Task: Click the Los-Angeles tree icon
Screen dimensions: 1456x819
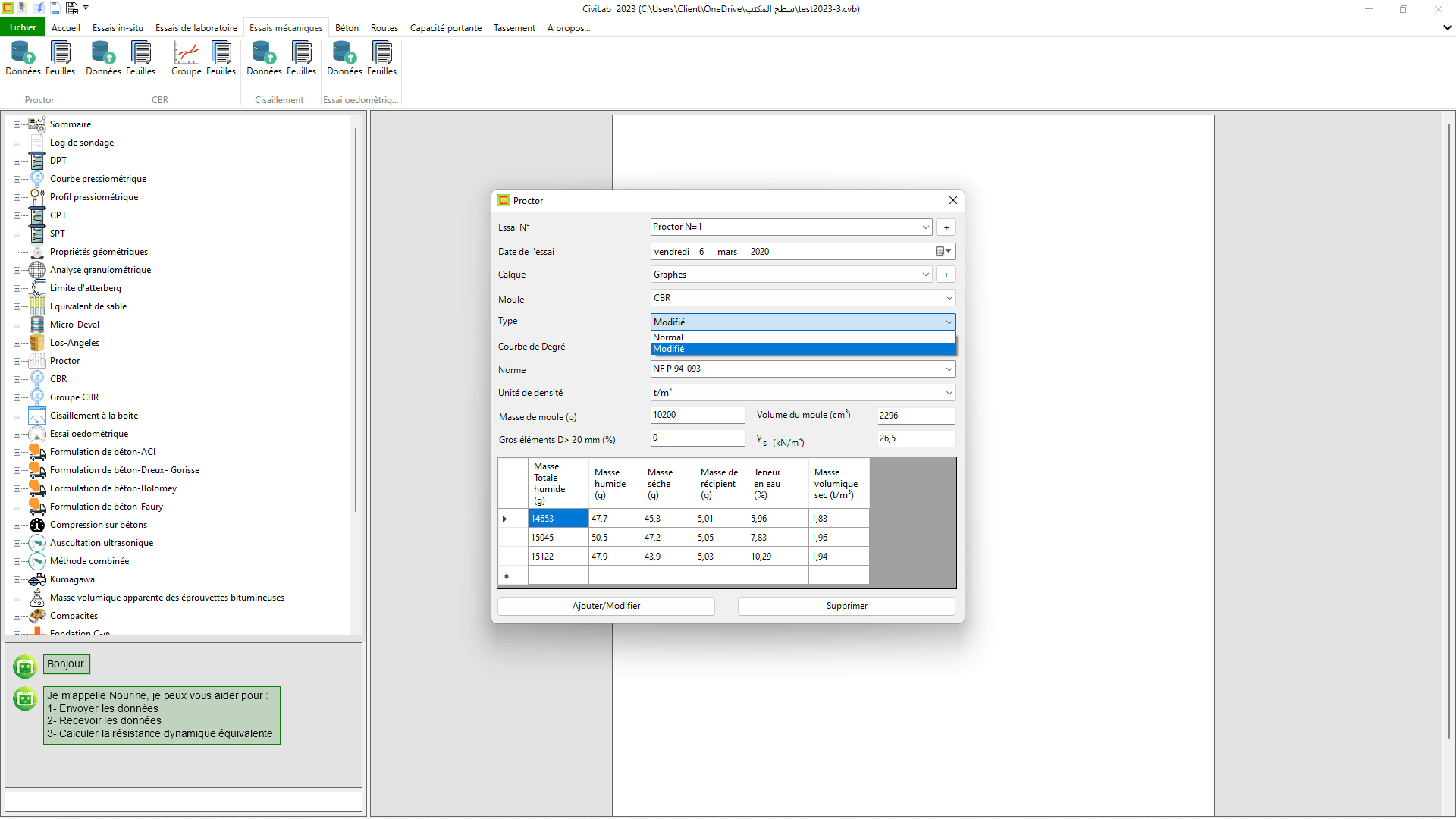Action: (x=37, y=343)
